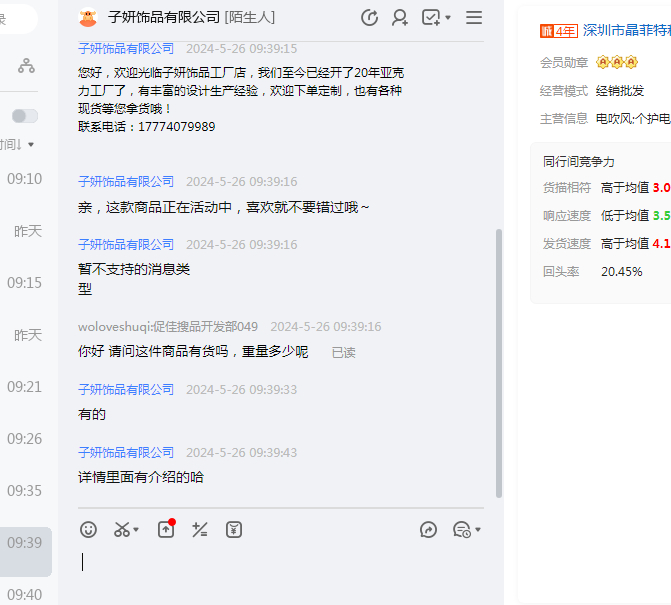Click the 已读 read status label
The image size is (671, 605).
[344, 353]
